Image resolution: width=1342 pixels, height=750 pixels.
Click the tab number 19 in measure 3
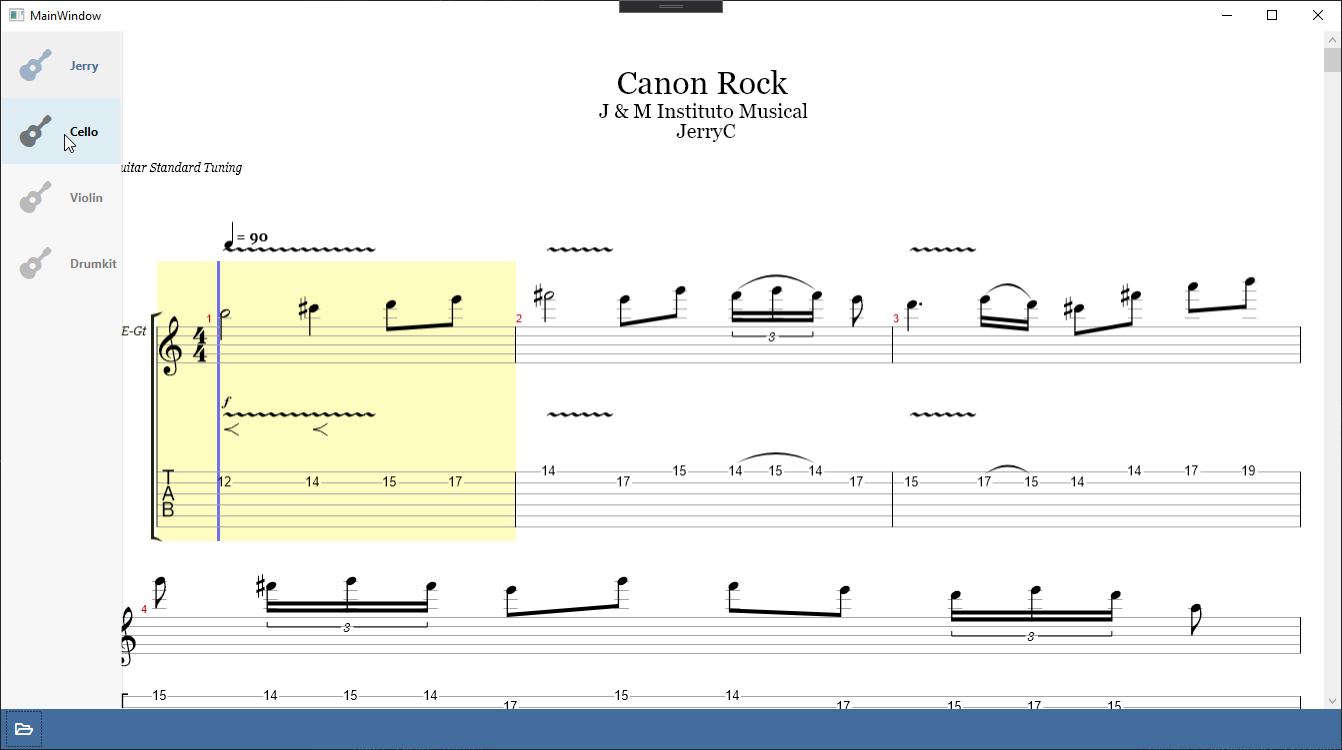tap(1249, 471)
